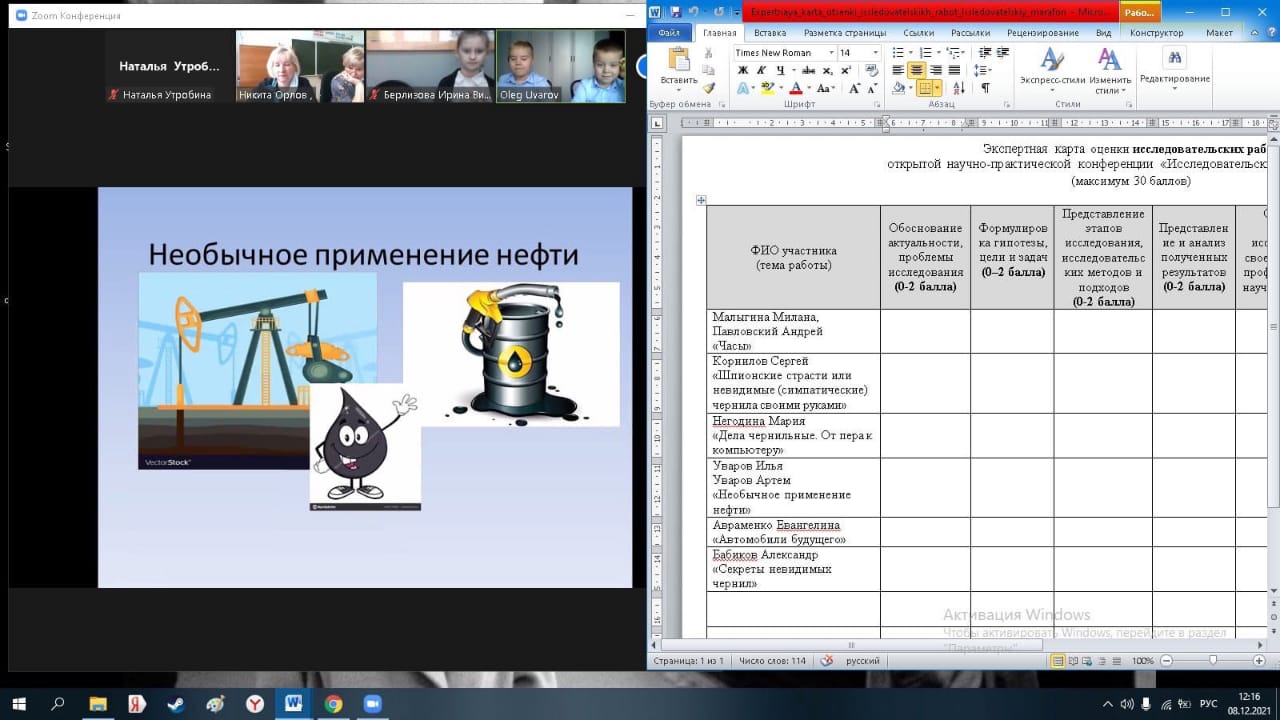Click the Zoom app icon in taskbar
This screenshot has width=1280, height=720.
[x=372, y=704]
